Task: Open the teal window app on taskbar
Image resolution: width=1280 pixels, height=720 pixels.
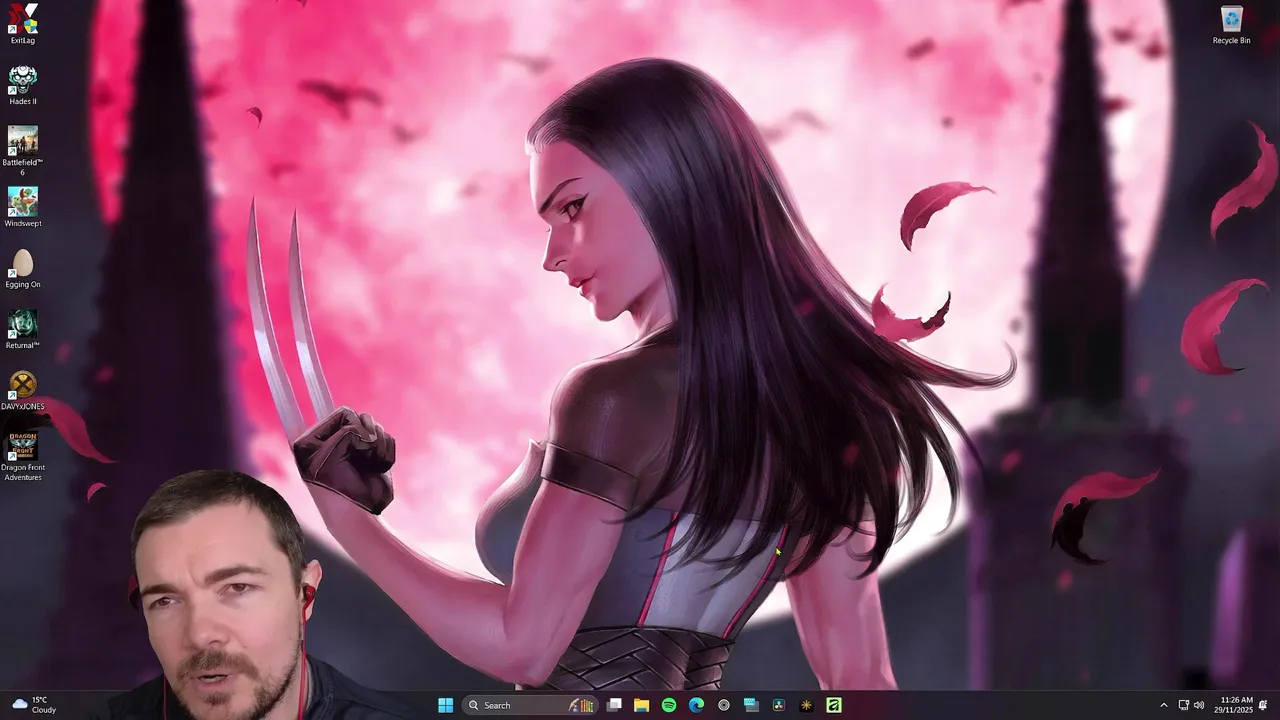Action: tap(751, 705)
